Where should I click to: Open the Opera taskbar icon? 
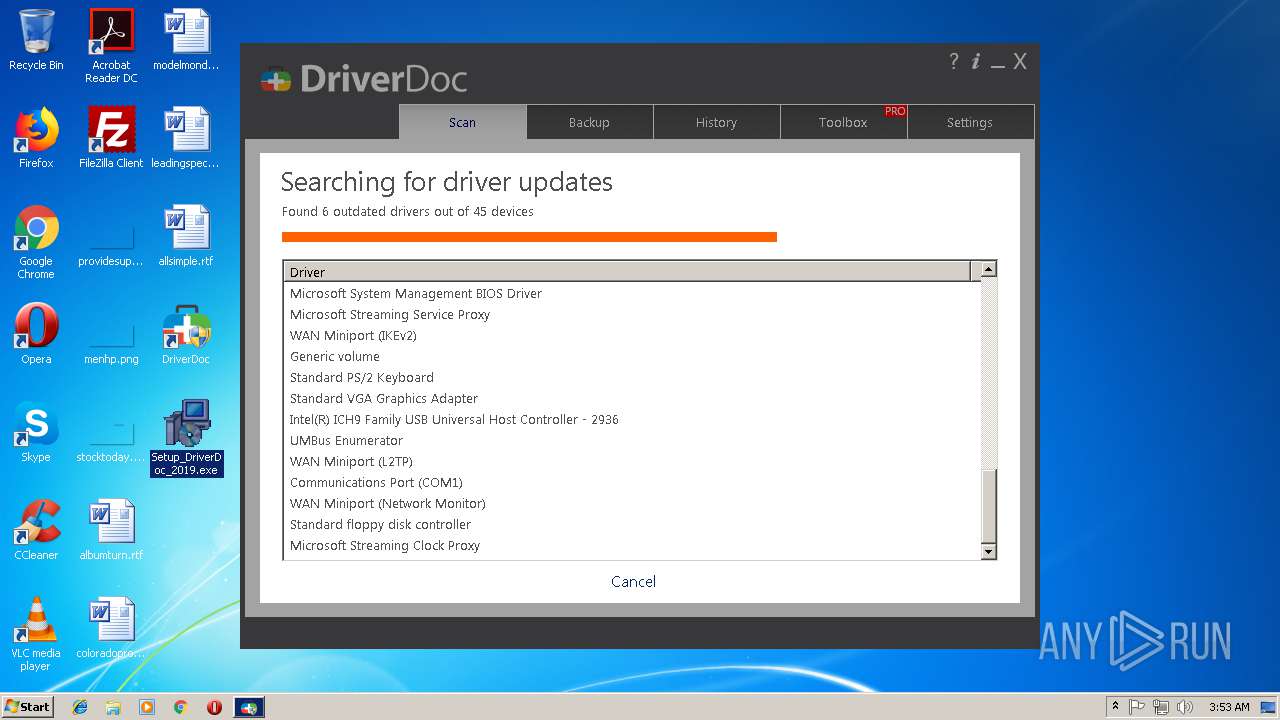pos(214,707)
